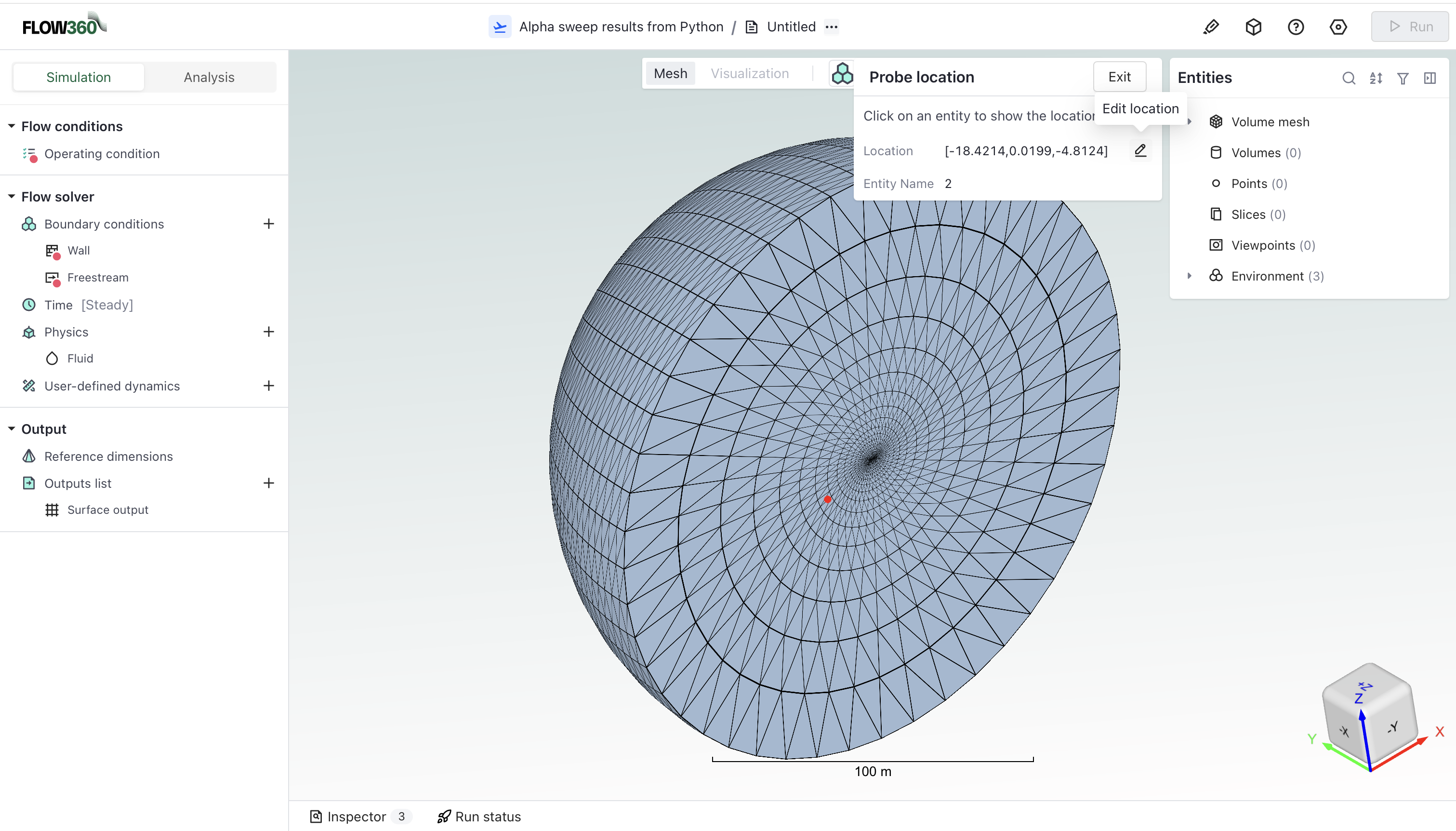Open the search in Entities panel
This screenshot has height=831, width=1456.
click(1348, 78)
